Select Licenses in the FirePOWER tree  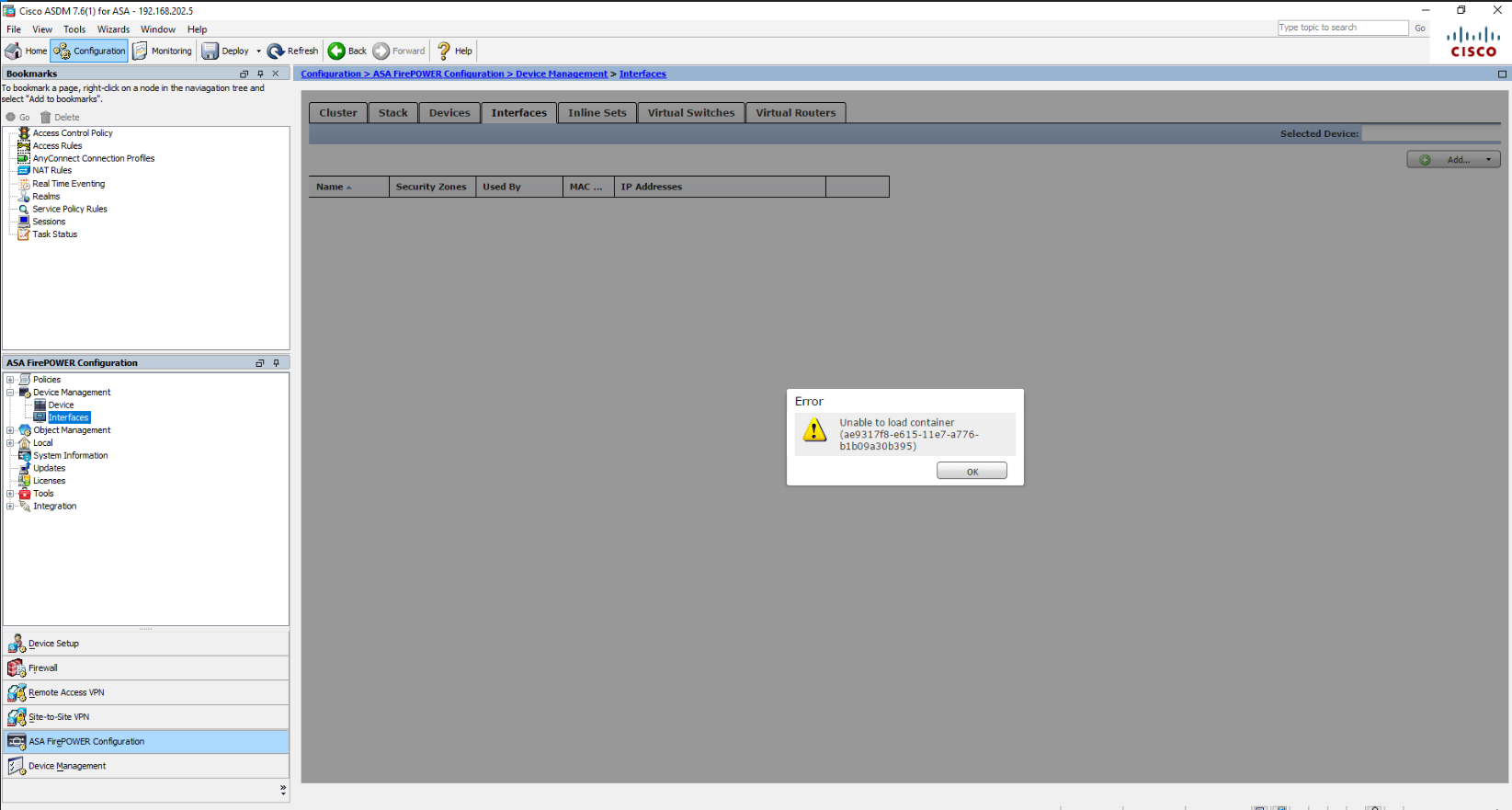(50, 481)
